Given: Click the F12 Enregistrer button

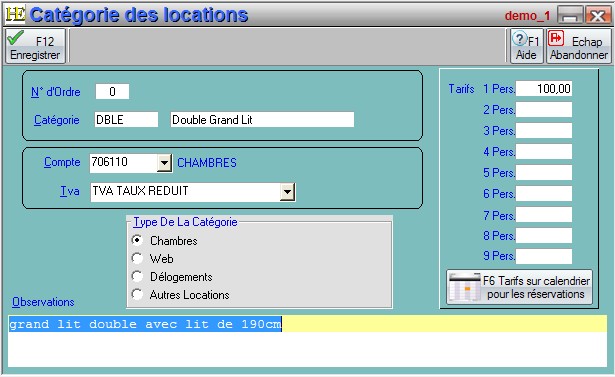Looking at the screenshot, I should (35, 46).
